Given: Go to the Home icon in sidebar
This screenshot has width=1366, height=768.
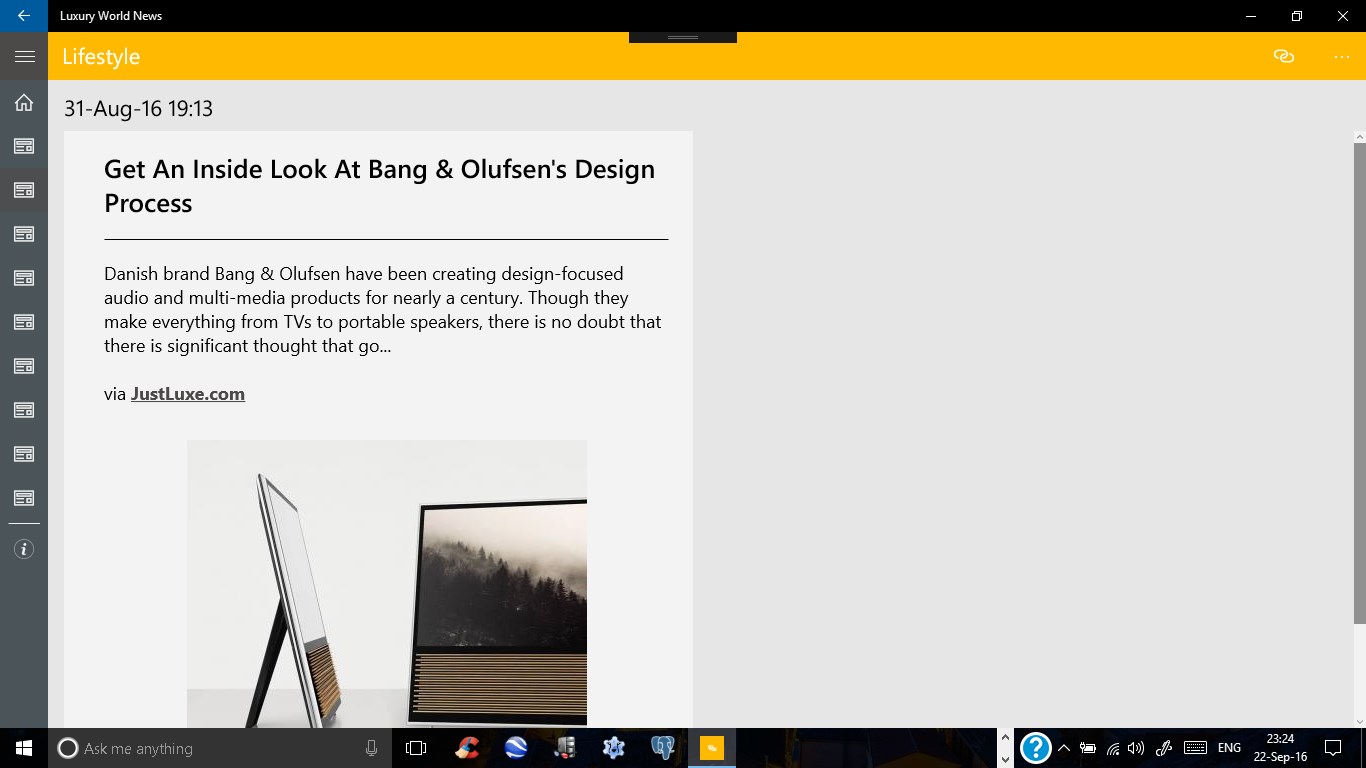Looking at the screenshot, I should tap(24, 102).
